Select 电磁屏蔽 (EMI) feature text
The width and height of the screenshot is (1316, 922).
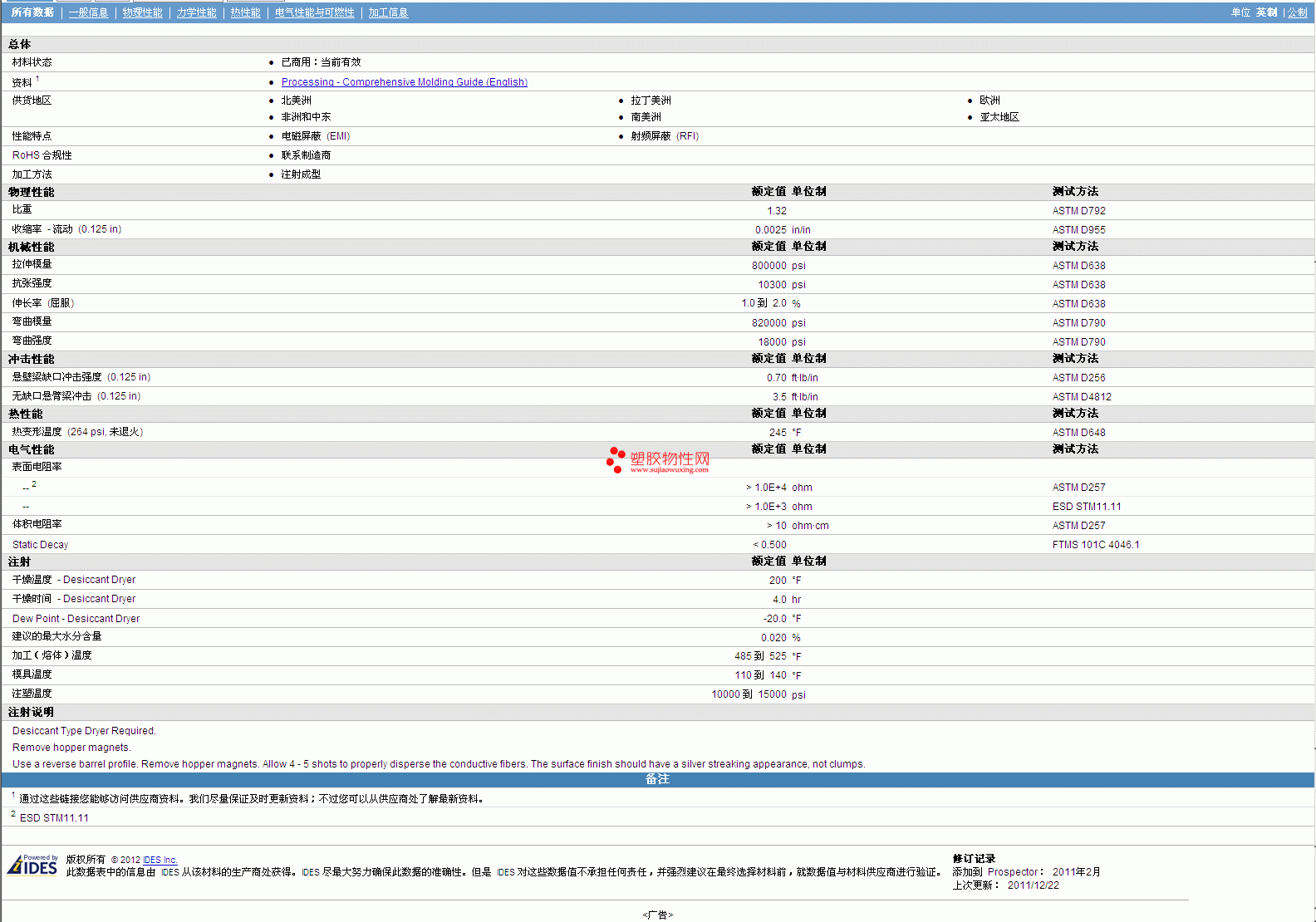[316, 136]
